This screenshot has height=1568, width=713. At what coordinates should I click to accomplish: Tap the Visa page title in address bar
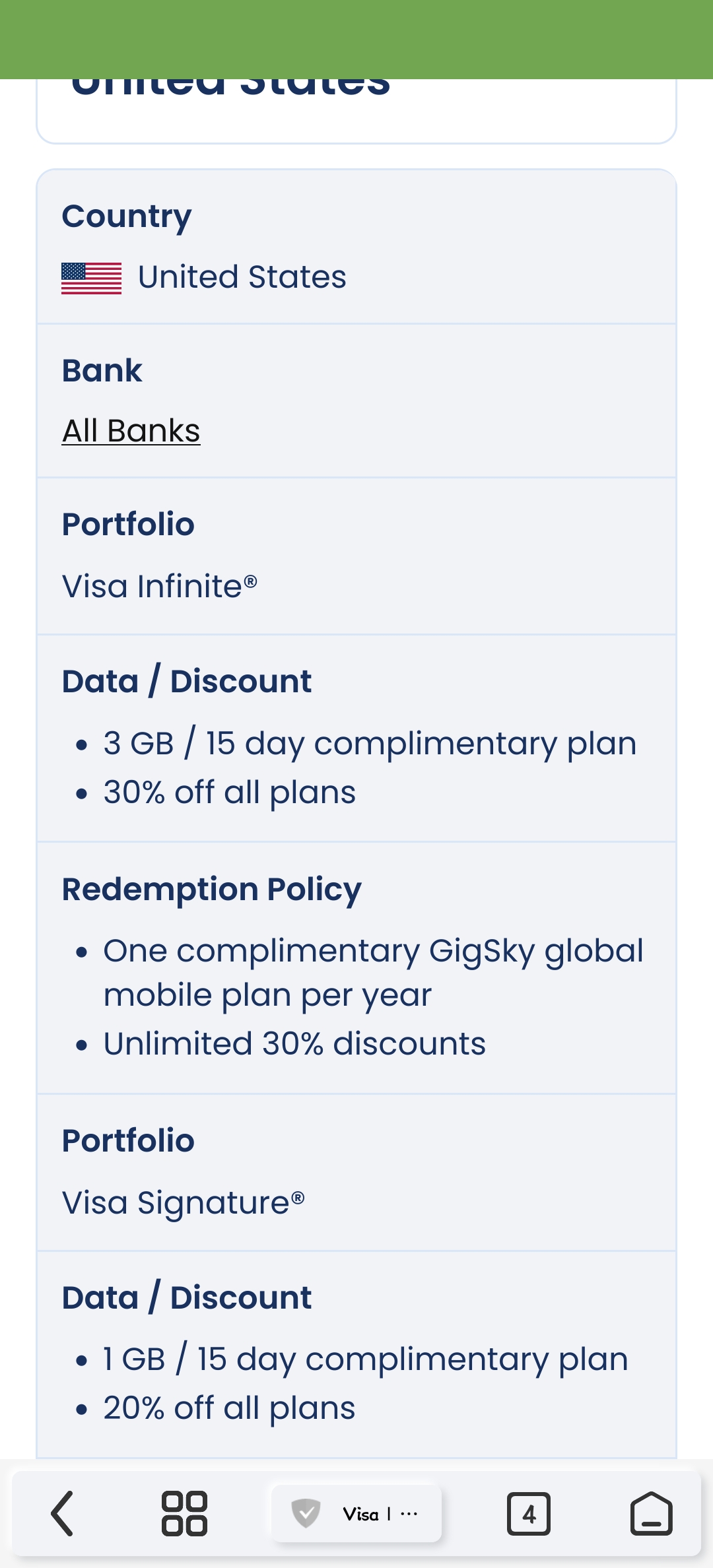[361, 1514]
